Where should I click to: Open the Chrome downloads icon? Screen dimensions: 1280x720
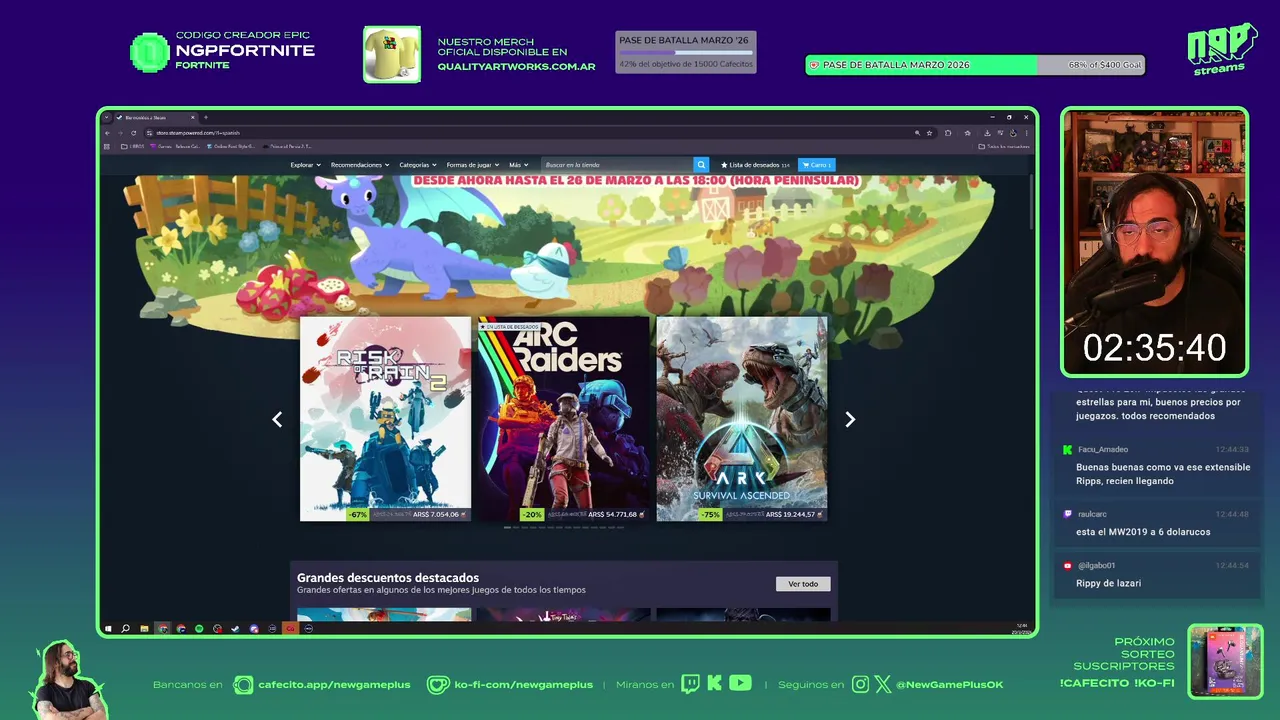pyautogui.click(x=987, y=133)
